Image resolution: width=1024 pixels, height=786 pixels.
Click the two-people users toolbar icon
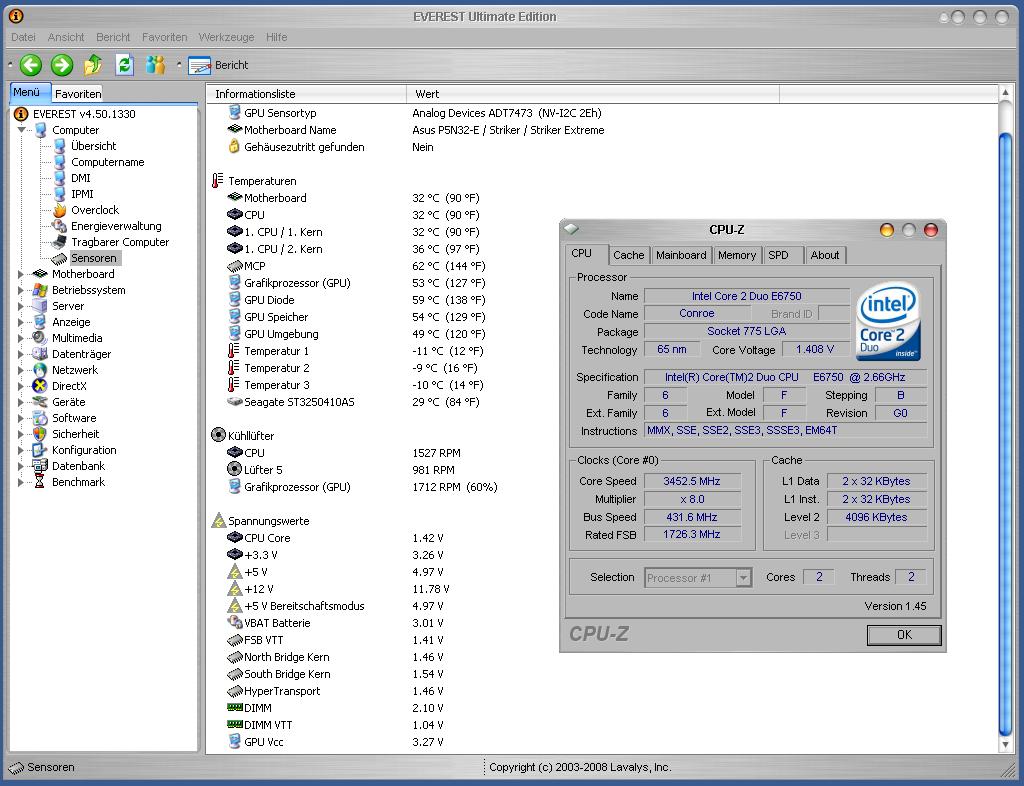click(155, 65)
